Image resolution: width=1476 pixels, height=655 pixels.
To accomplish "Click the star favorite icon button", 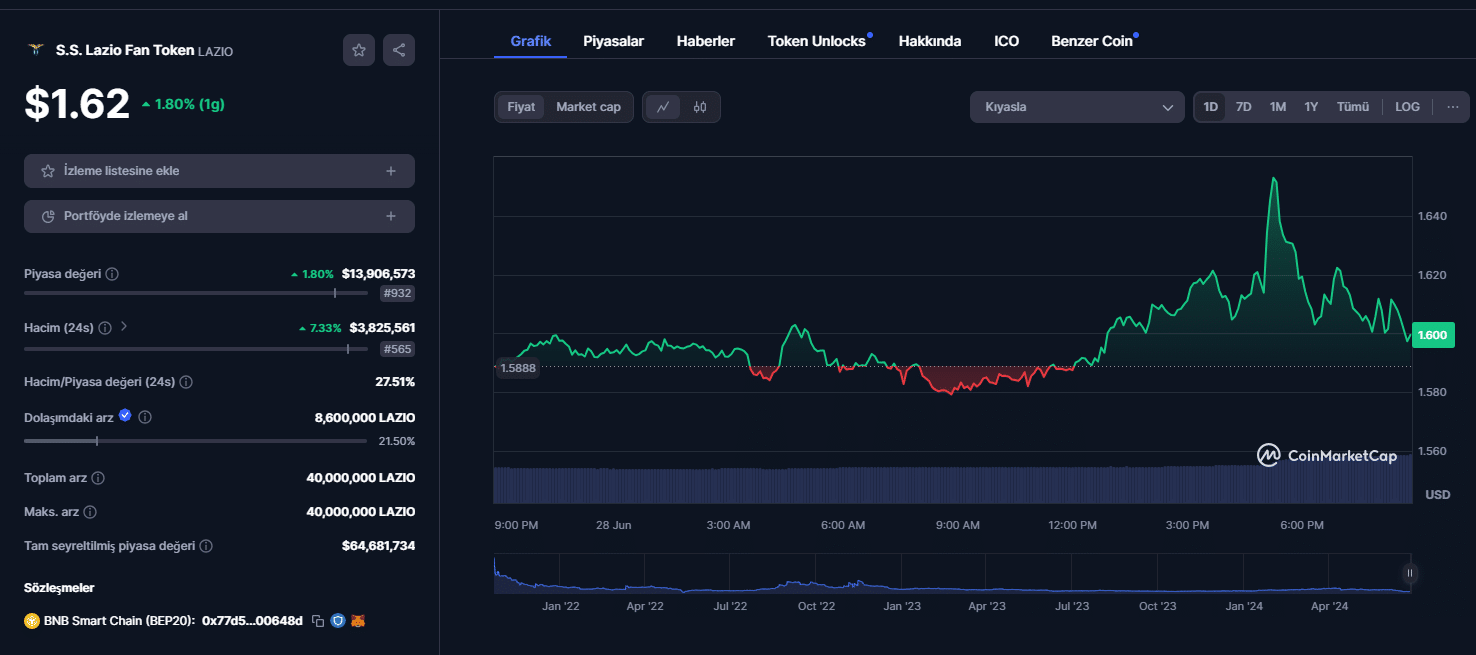I will coord(359,50).
